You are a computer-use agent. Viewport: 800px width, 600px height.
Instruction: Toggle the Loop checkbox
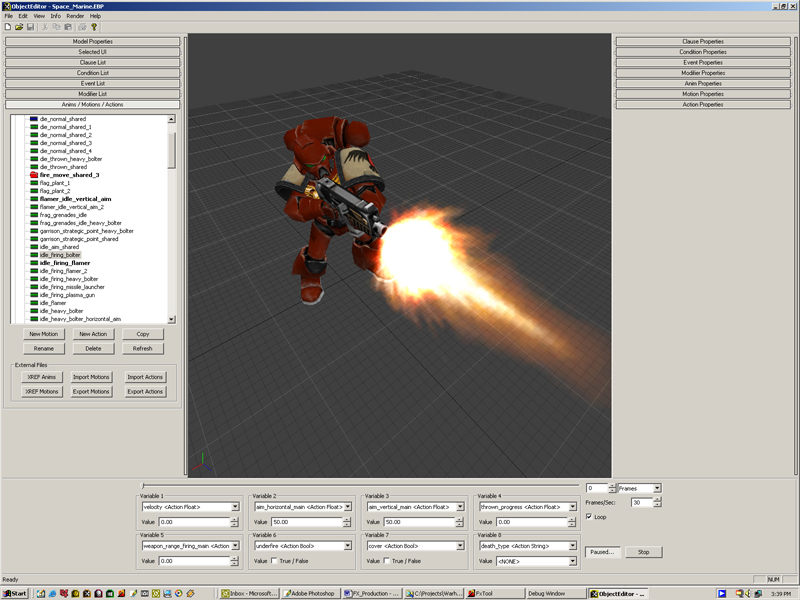click(589, 517)
